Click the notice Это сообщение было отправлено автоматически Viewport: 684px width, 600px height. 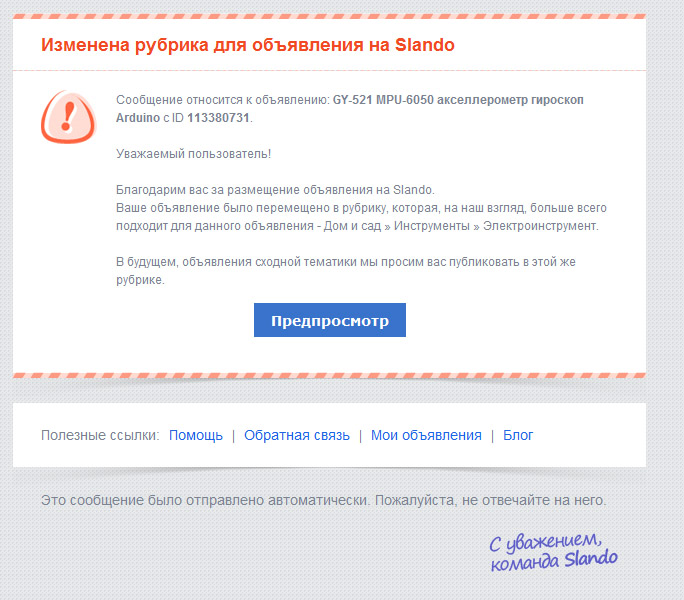(x=205, y=500)
